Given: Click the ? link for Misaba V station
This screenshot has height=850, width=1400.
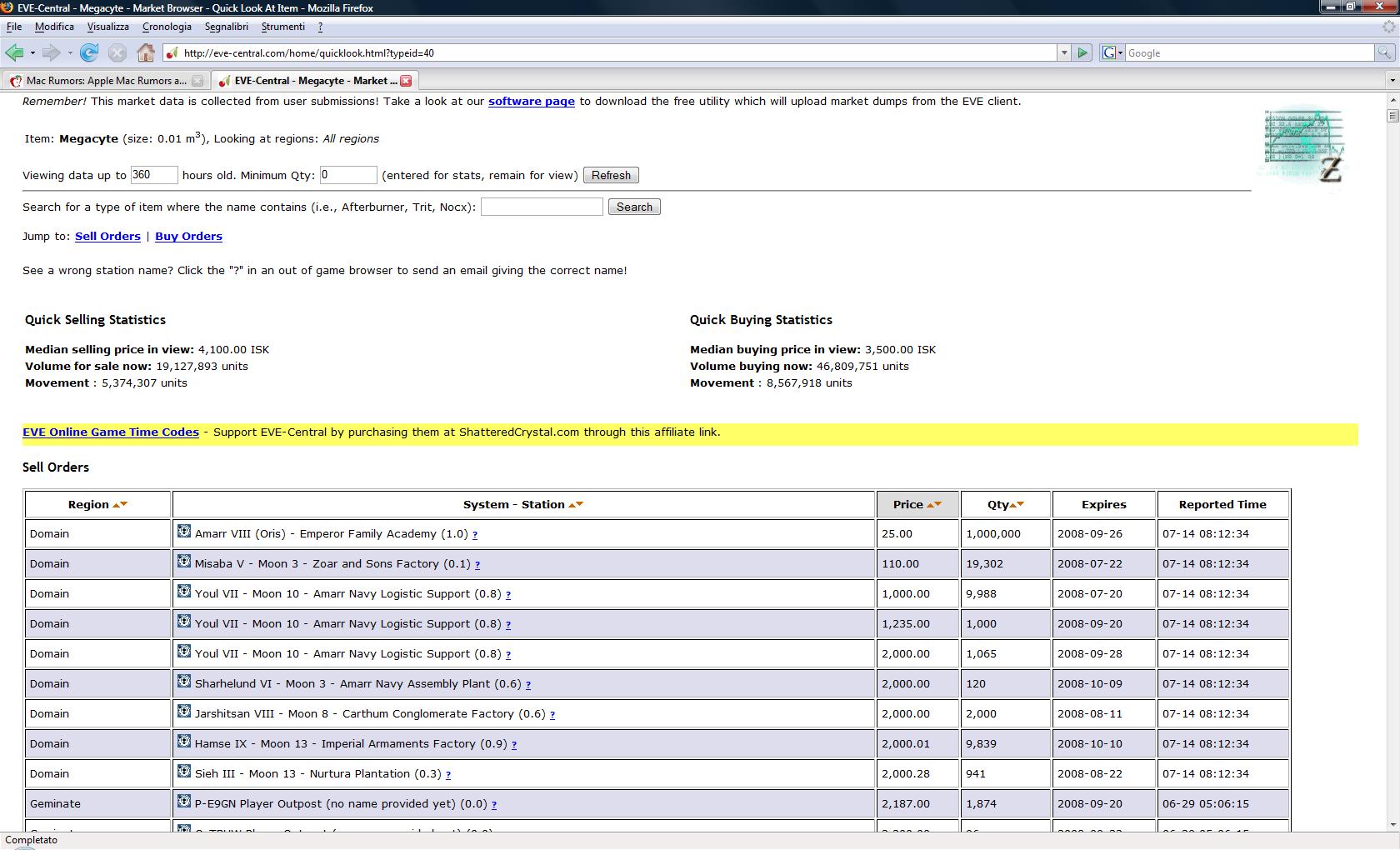Looking at the screenshot, I should [x=477, y=565].
